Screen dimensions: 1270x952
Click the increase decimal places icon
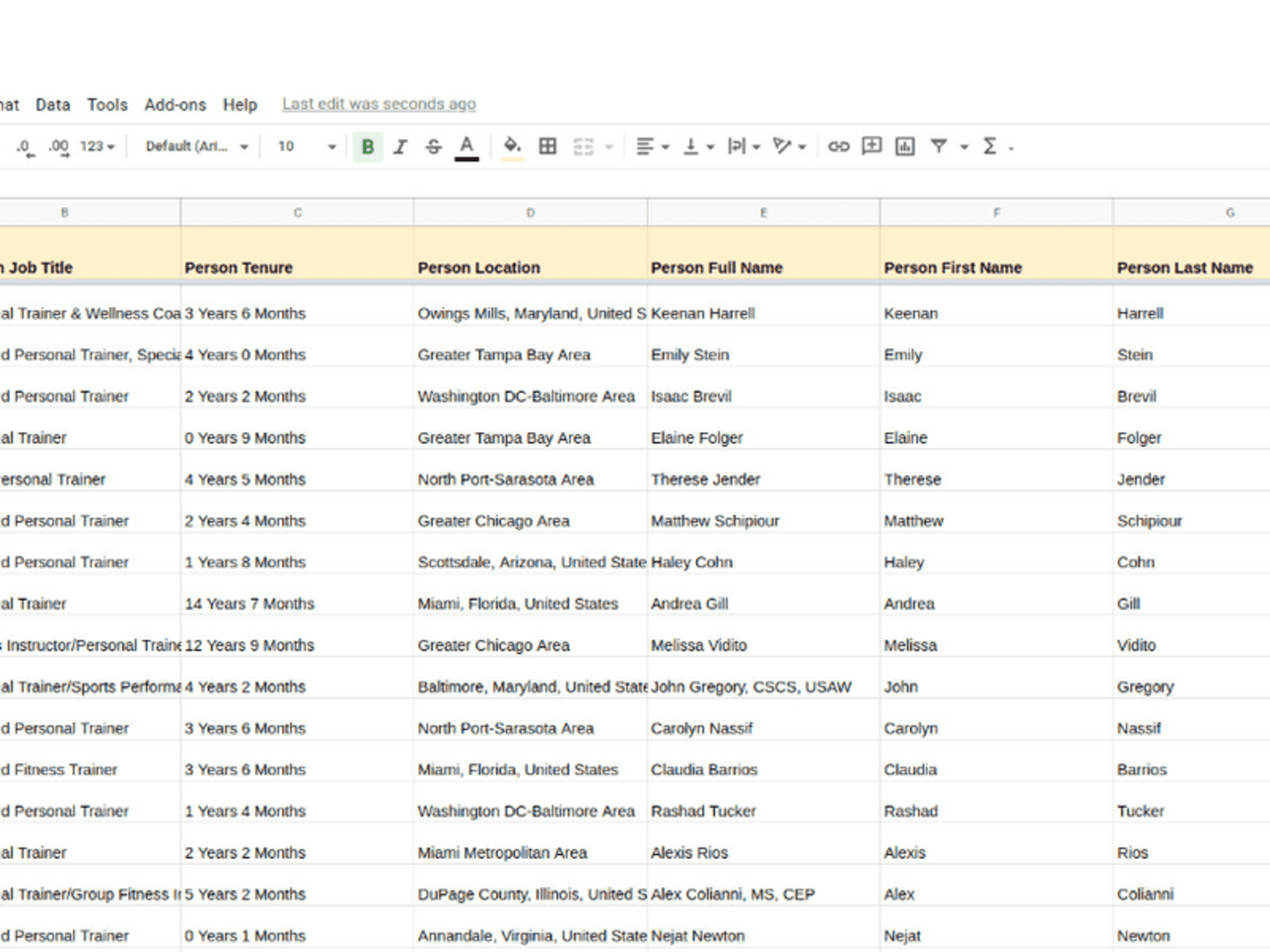[x=58, y=147]
